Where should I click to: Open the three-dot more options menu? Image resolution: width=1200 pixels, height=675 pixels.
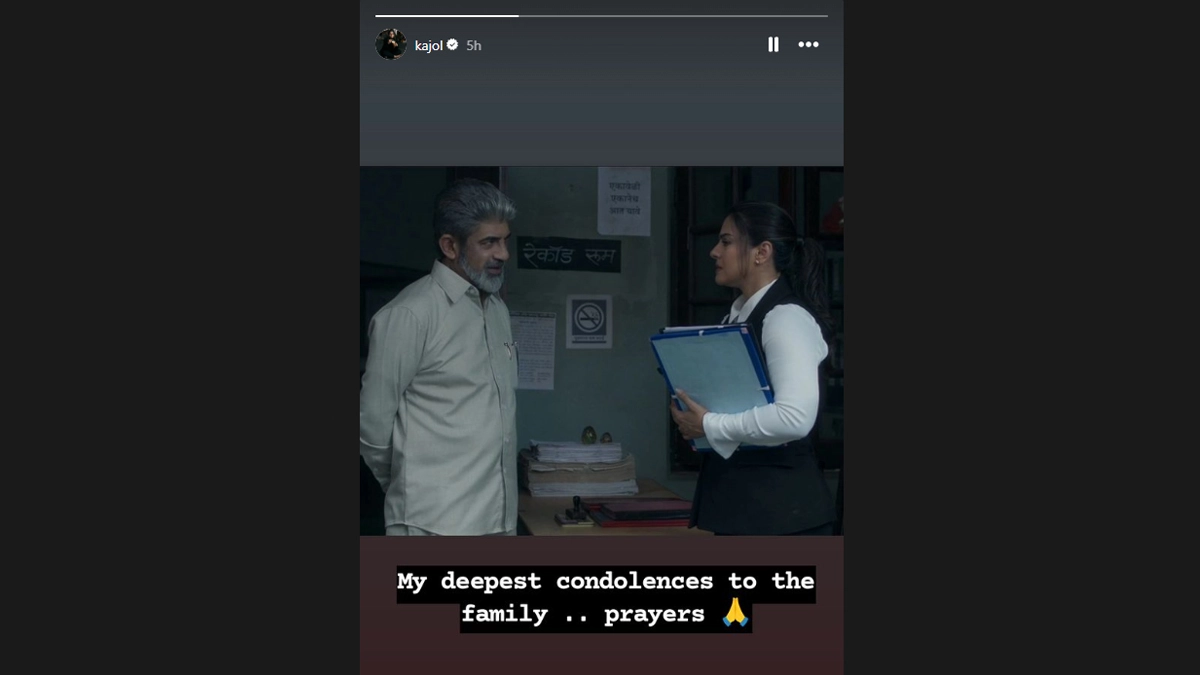point(808,45)
